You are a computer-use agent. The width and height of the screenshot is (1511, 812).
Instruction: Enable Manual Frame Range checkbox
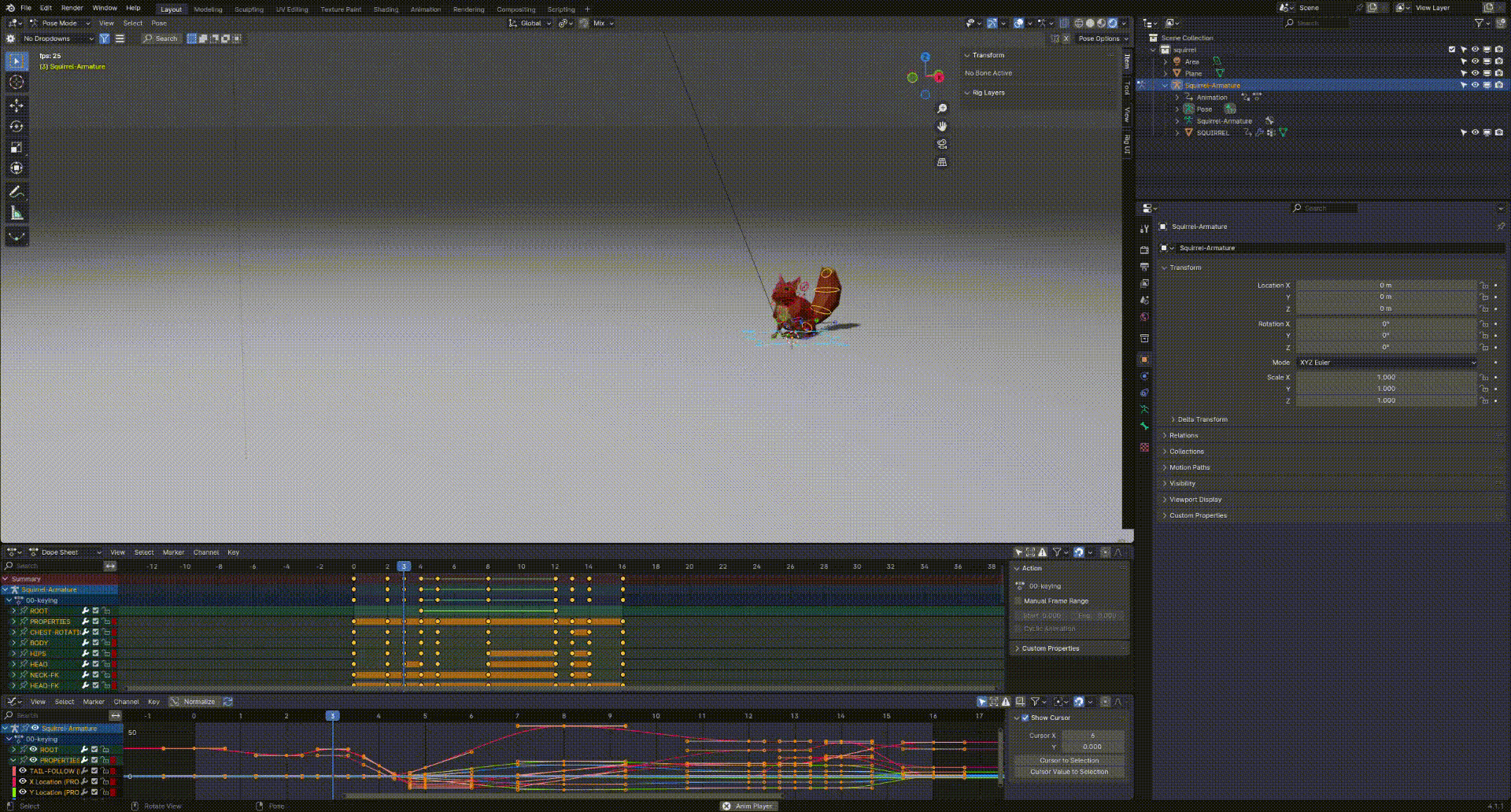coord(1018,600)
